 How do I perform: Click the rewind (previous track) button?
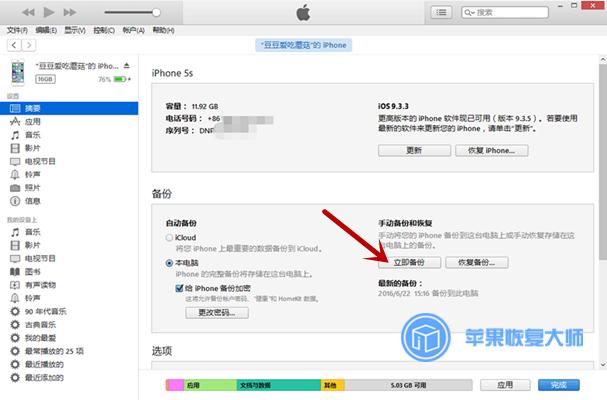point(28,12)
